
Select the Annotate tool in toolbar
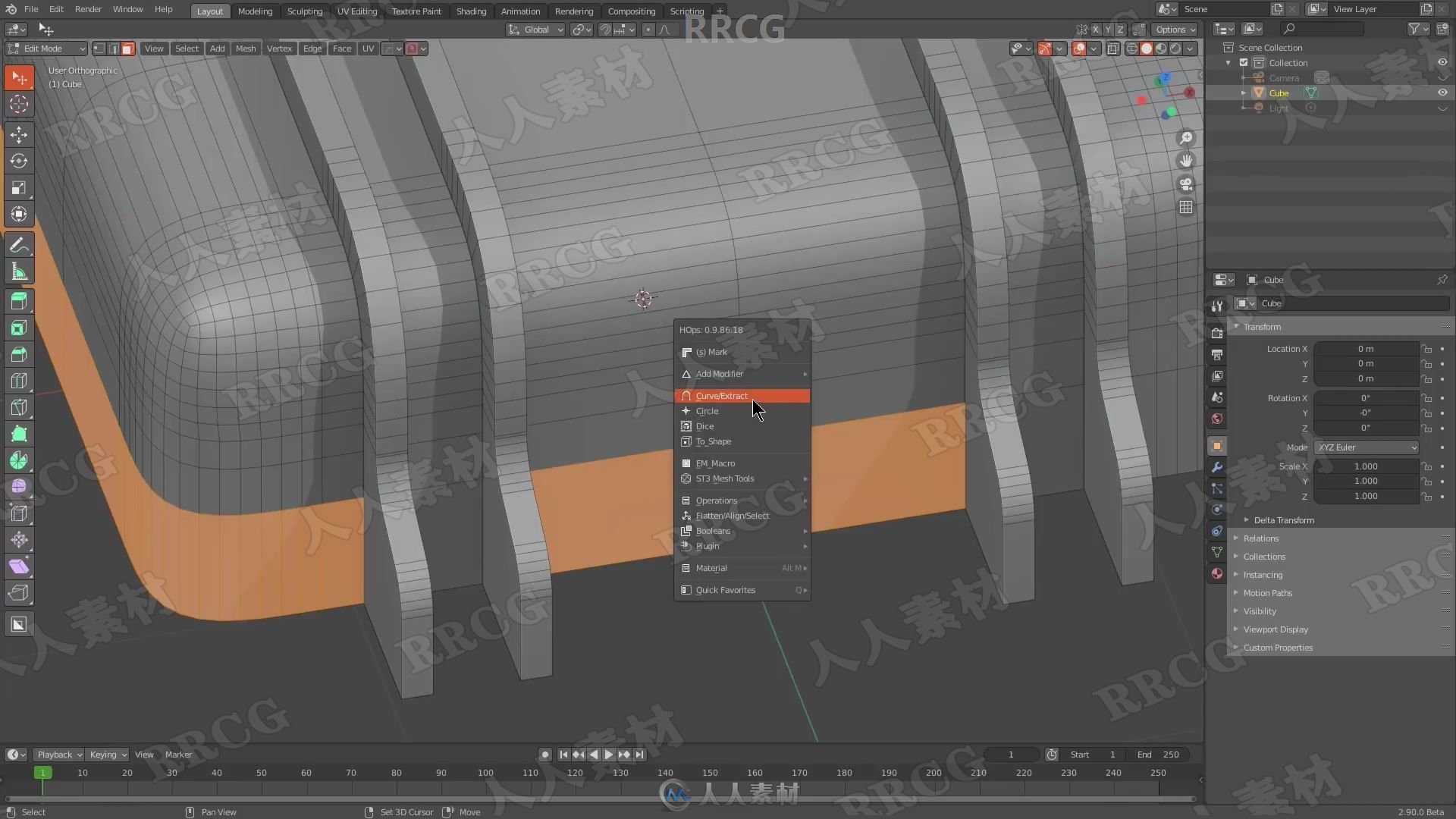[19, 244]
